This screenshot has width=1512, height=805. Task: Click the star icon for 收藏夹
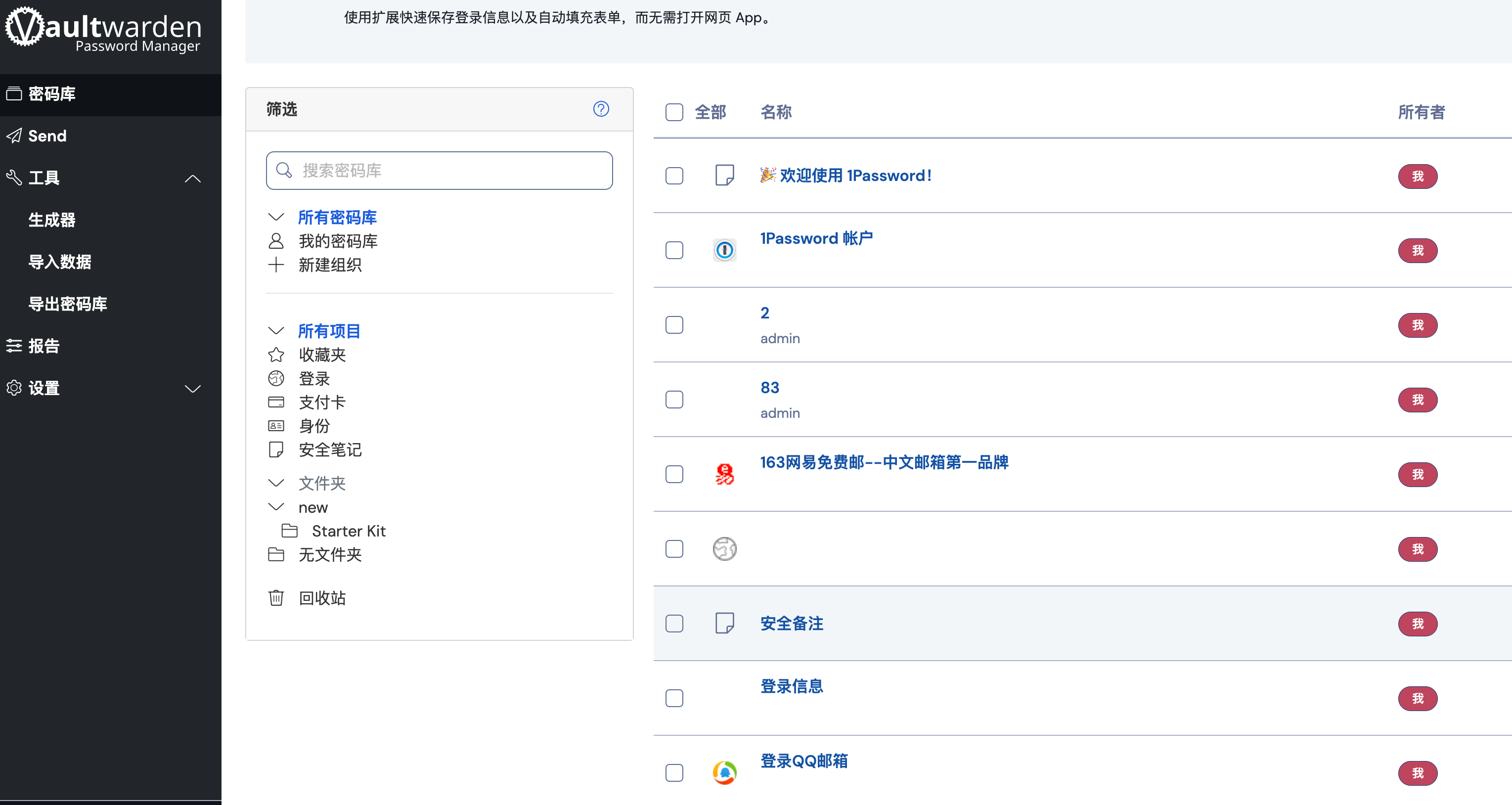click(276, 355)
